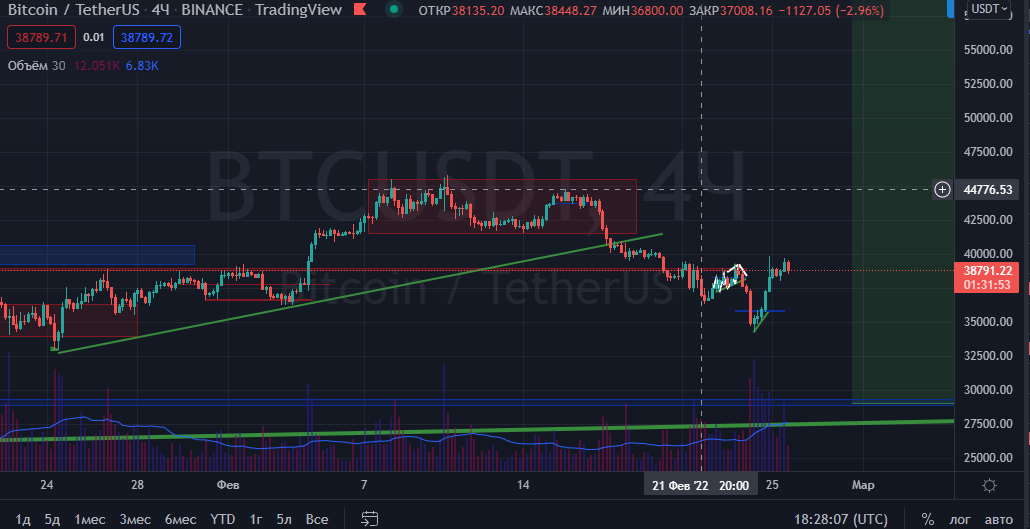The image size is (1030, 529).
Task: Click the Bitcoin / TetherUS symbol title
Action: pos(75,10)
